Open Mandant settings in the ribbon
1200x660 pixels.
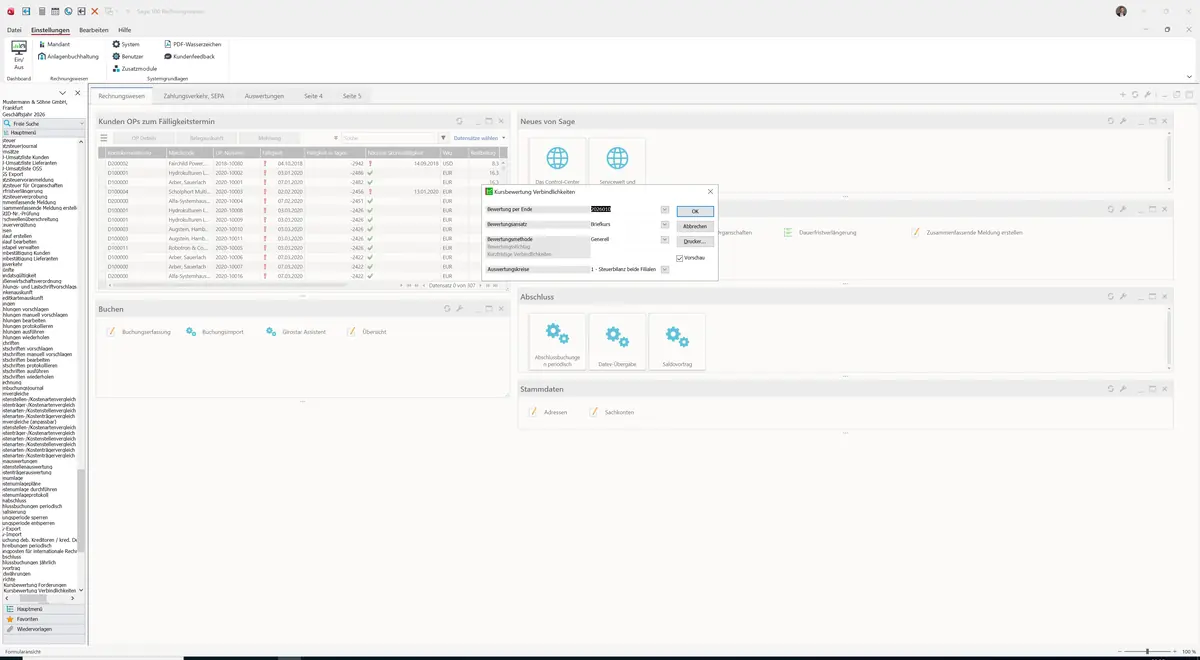point(54,44)
